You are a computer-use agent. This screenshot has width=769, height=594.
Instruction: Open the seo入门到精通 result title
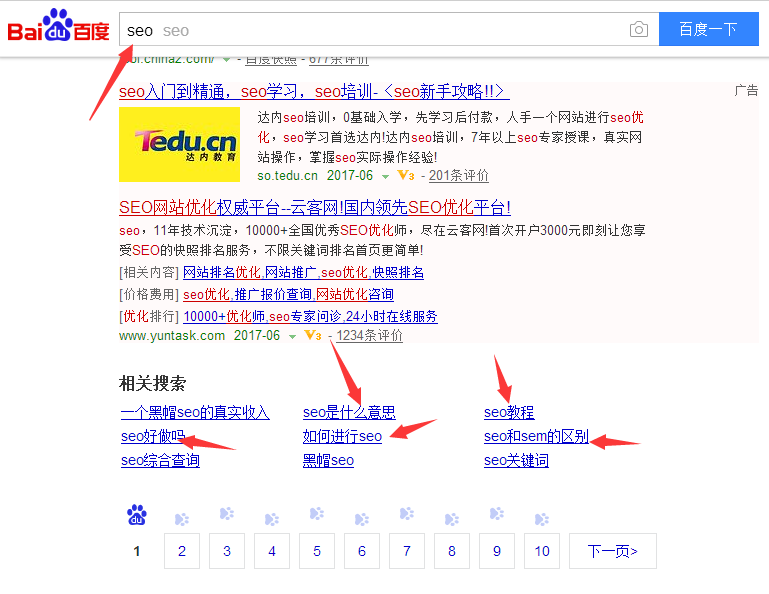pyautogui.click(x=314, y=92)
